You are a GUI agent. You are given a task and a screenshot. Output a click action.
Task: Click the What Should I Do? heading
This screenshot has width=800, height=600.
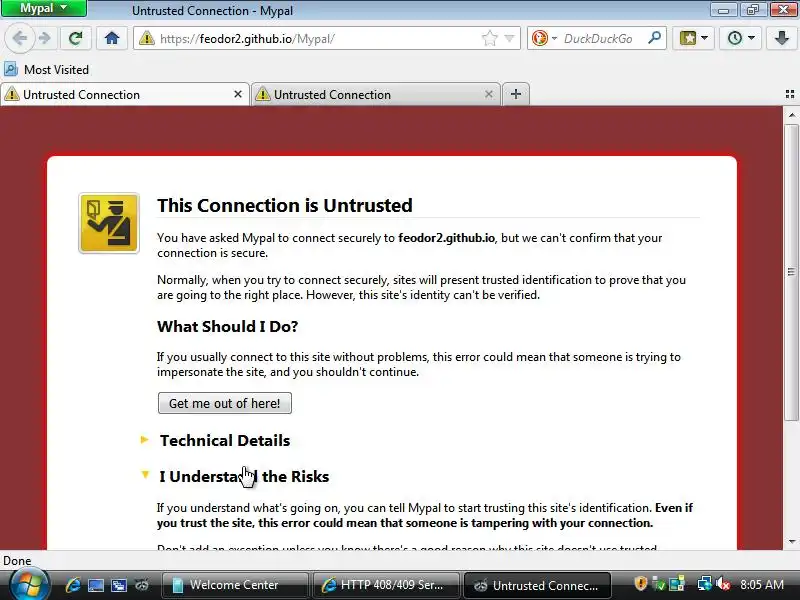point(228,327)
